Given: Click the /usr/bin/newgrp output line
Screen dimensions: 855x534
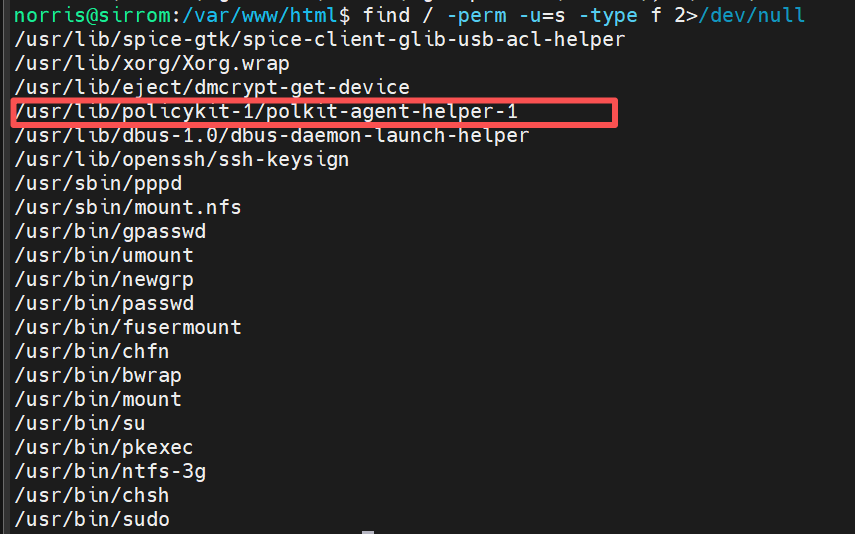Looking at the screenshot, I should pyautogui.click(x=104, y=279).
